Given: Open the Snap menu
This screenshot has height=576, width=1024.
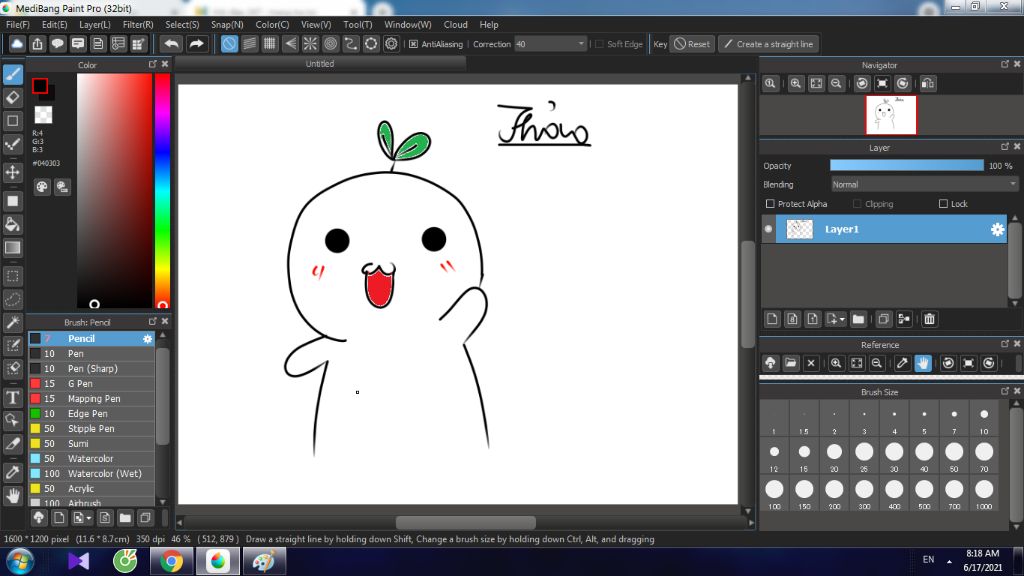Looking at the screenshot, I should tap(227, 25).
